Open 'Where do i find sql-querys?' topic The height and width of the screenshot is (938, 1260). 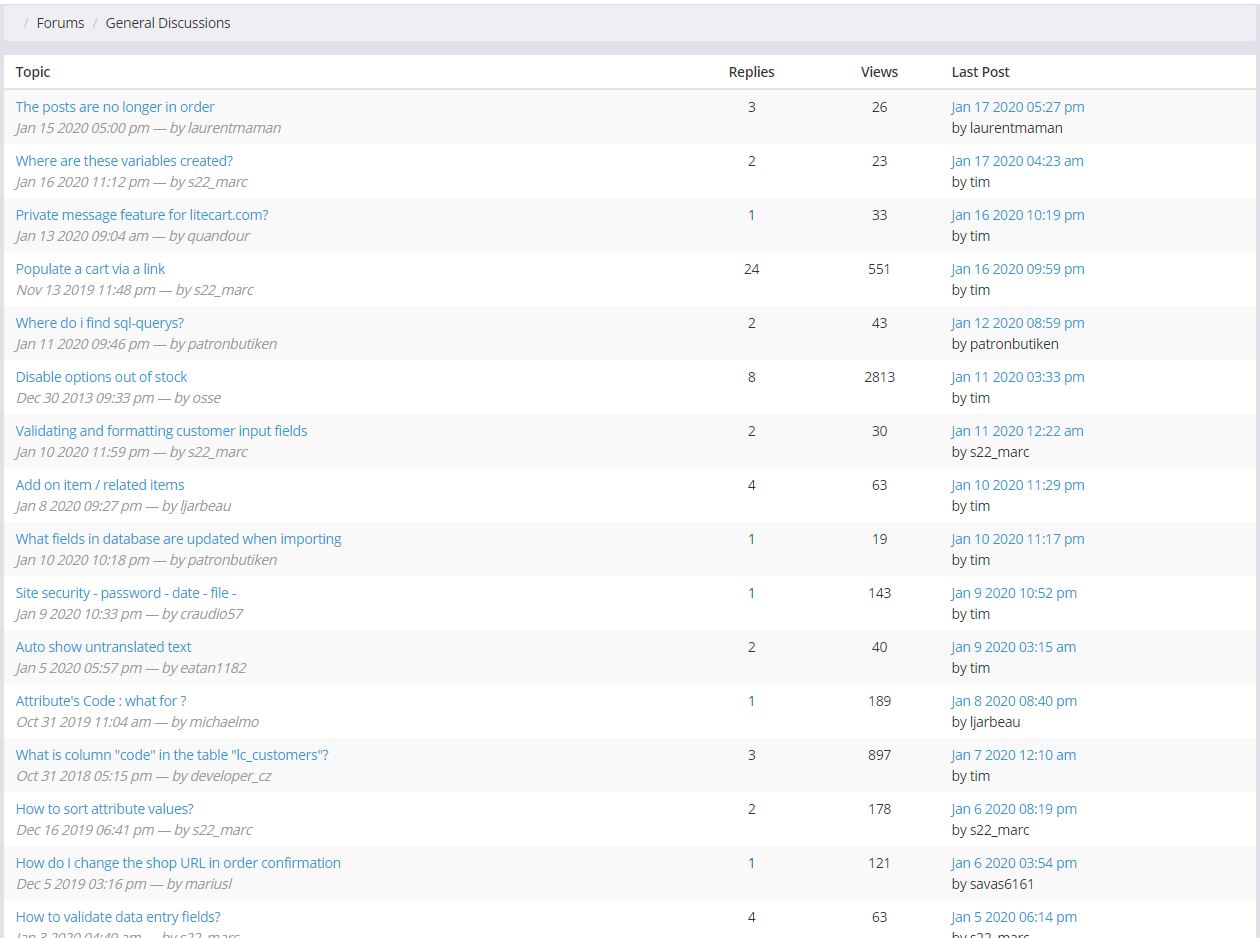click(x=100, y=323)
